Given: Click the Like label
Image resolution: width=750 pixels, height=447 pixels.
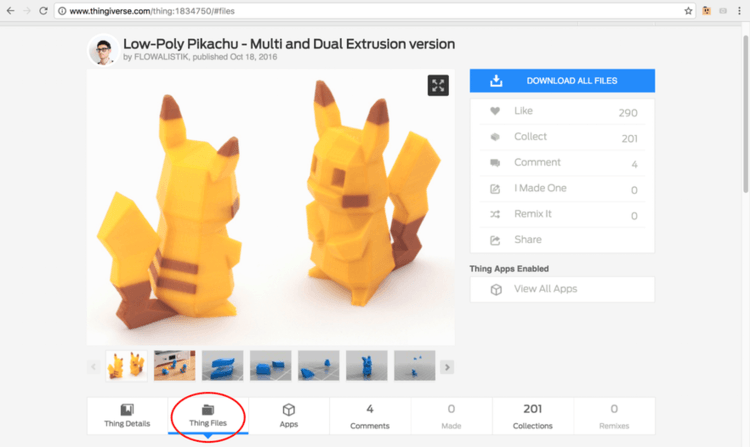Looking at the screenshot, I should click(523, 111).
